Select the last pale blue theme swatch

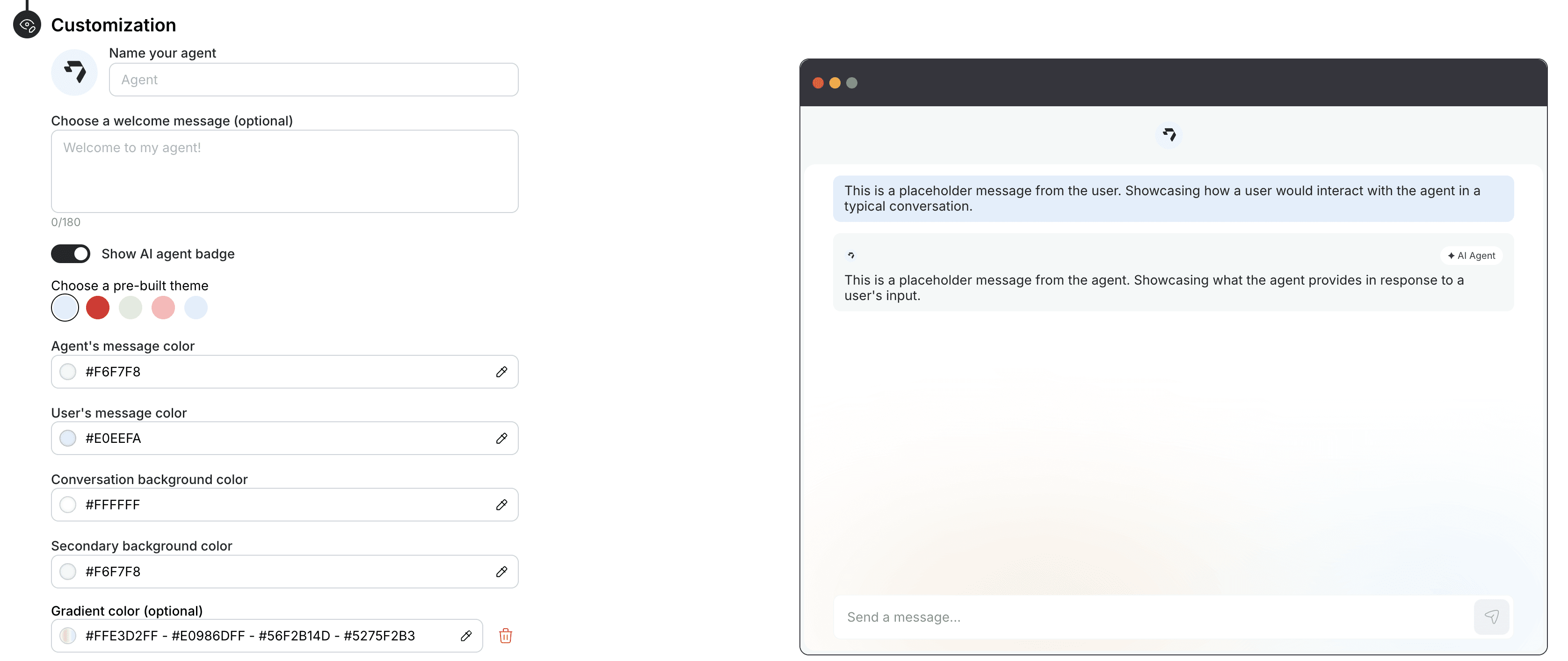click(x=196, y=308)
